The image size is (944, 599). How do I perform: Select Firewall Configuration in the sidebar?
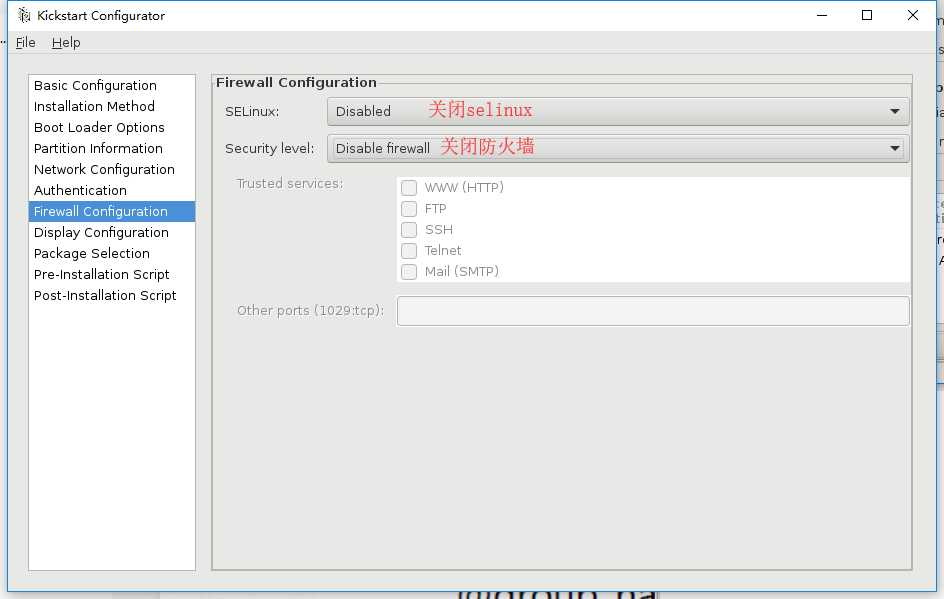[x=112, y=211]
